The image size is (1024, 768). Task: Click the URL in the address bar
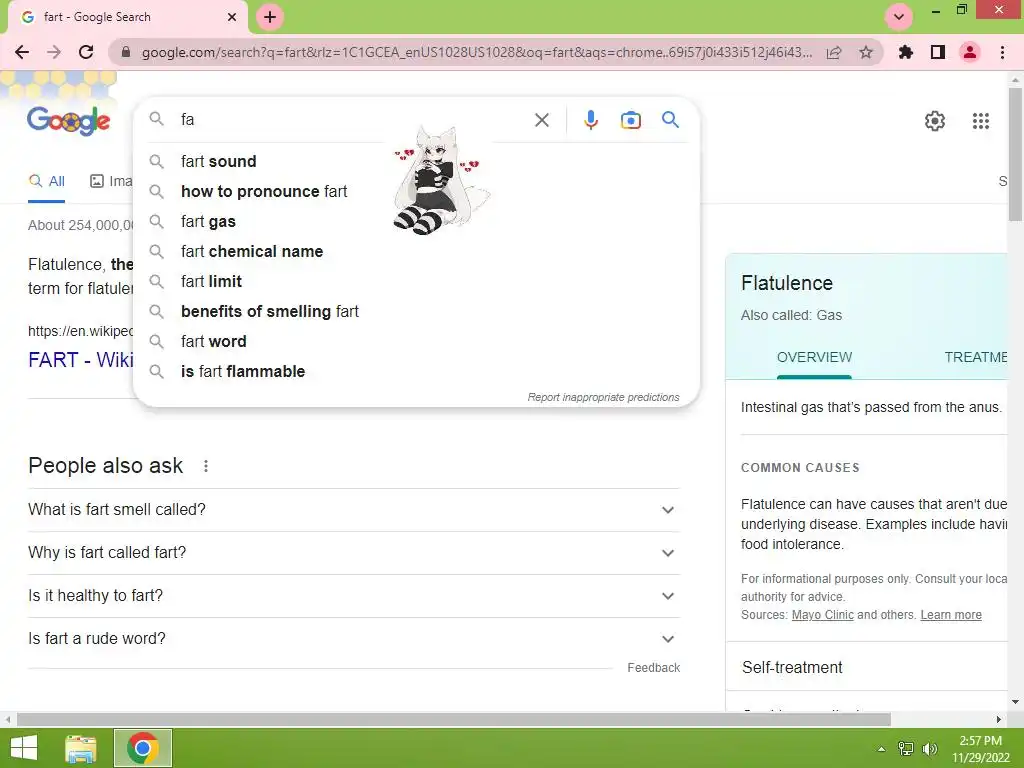click(477, 52)
